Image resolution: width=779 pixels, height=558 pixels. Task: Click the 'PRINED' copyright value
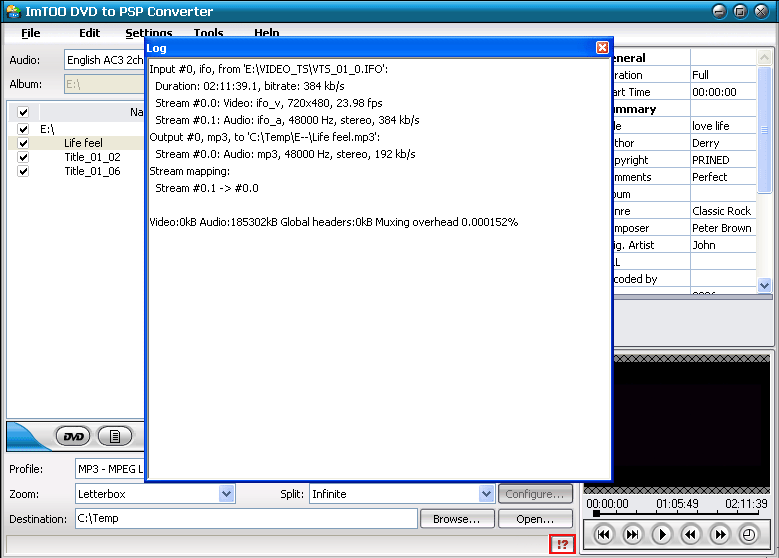(710, 160)
